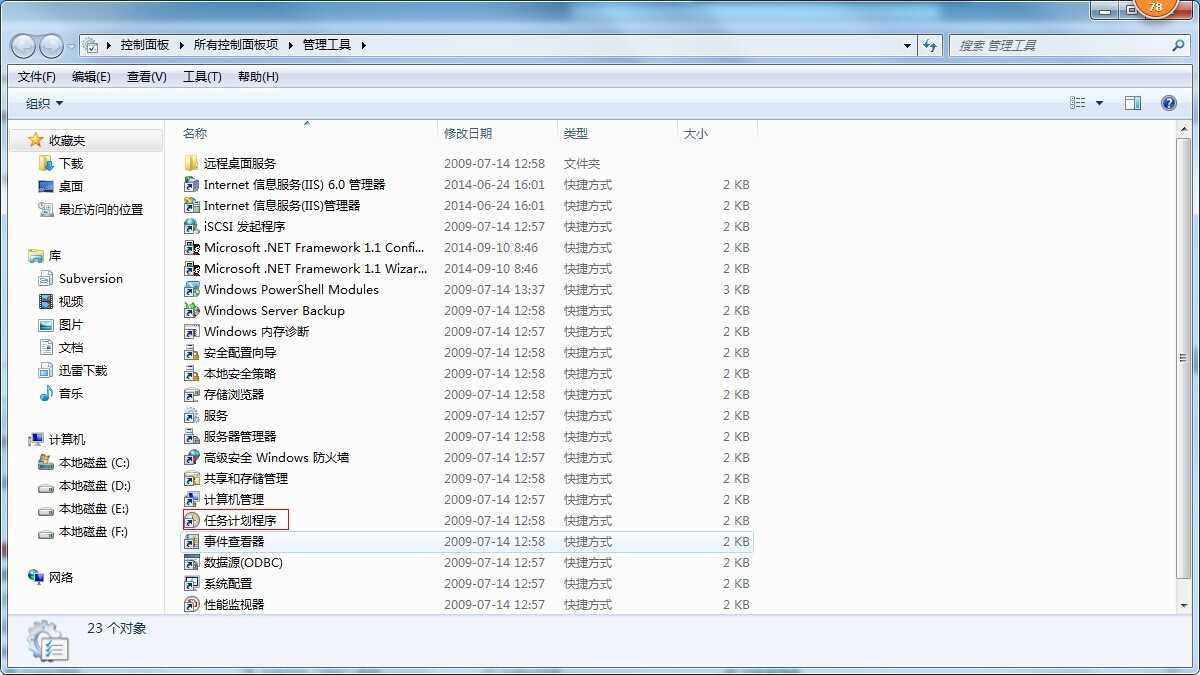This screenshot has height=675, width=1200.
Task: Click the 计算机管理 icon
Action: 192,499
